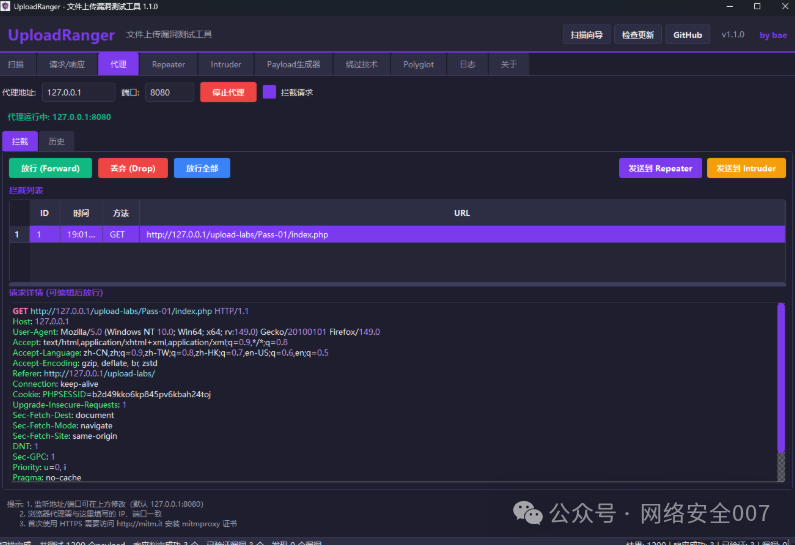Open the 关于 tab
Image resolution: width=795 pixels, height=545 pixels.
tap(509, 64)
